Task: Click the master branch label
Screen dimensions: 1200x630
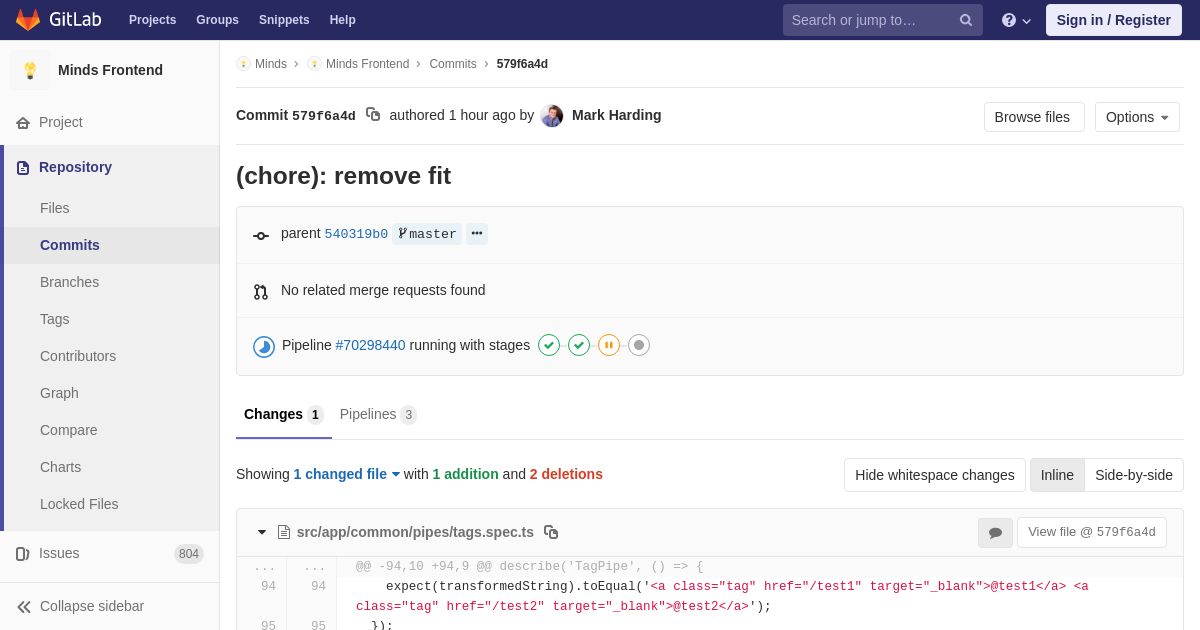Action: pyautogui.click(x=427, y=234)
